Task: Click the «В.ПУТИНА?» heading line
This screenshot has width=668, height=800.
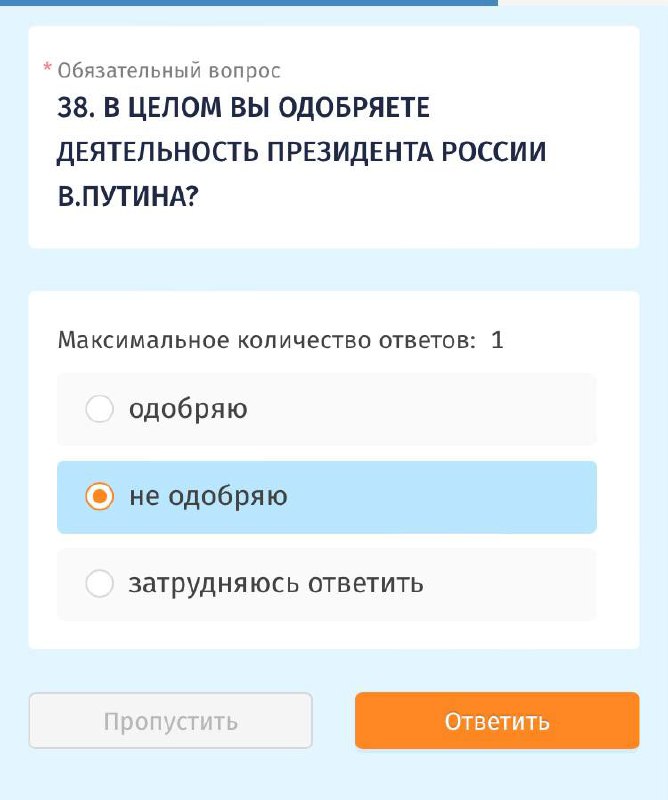Action: tap(128, 196)
